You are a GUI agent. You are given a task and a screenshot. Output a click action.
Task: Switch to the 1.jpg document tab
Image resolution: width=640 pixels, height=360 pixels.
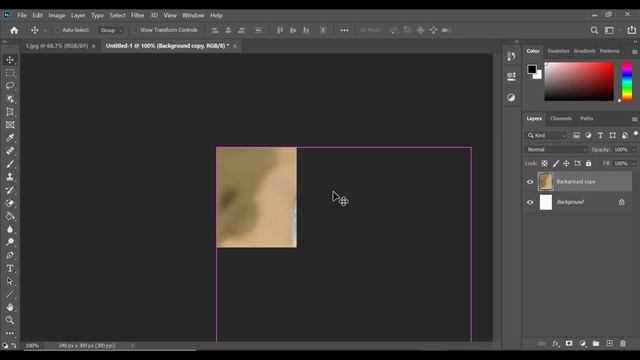(x=57, y=46)
